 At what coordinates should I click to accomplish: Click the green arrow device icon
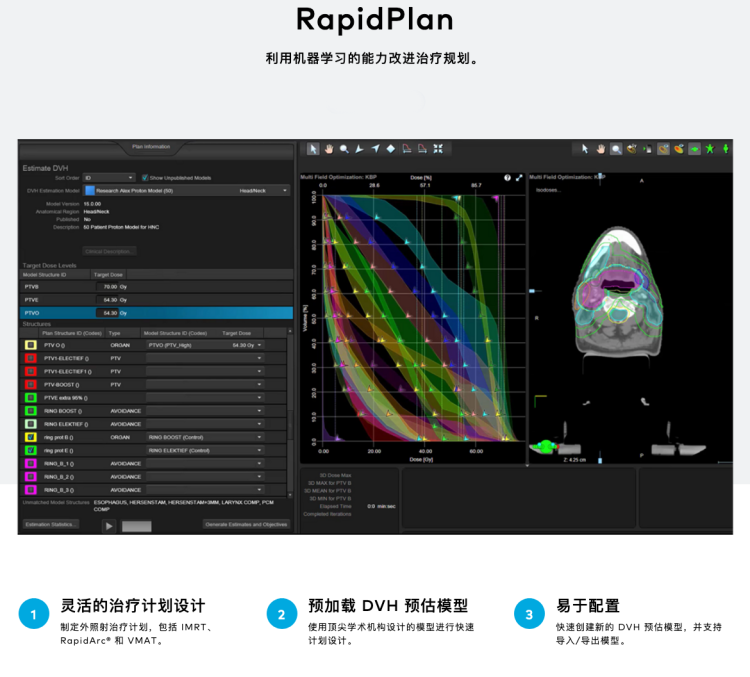[647, 149]
